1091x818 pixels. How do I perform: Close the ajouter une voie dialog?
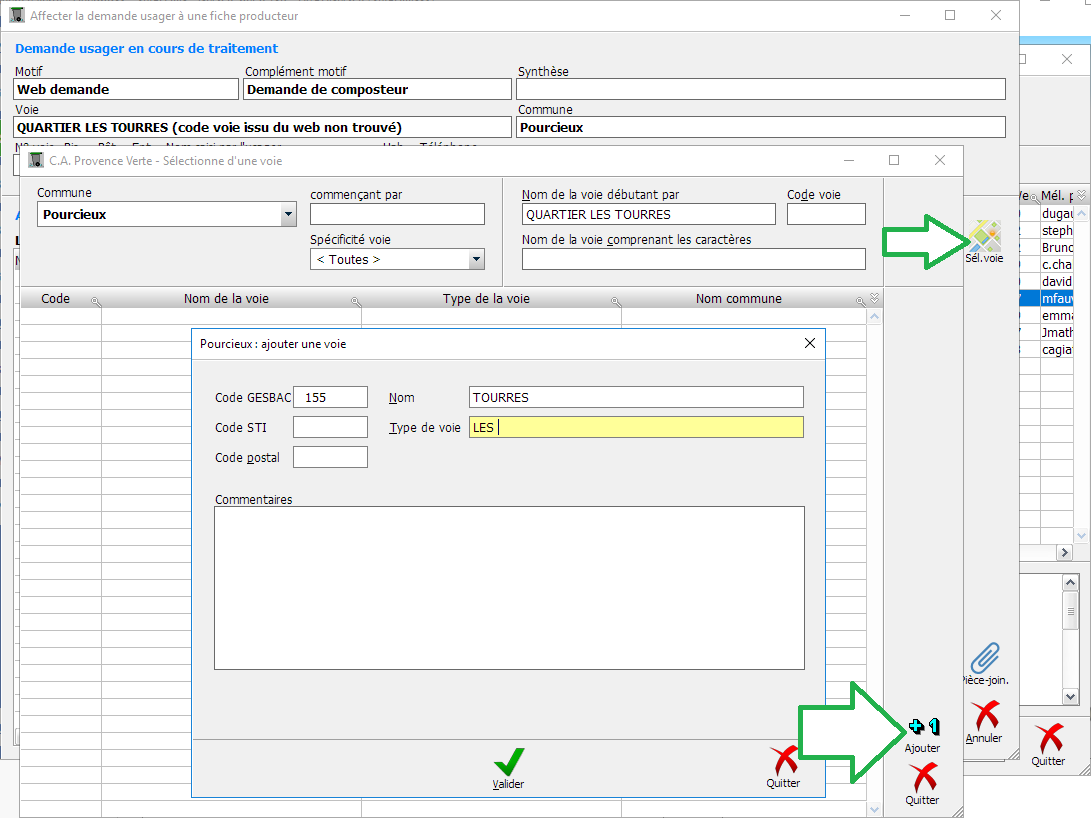tap(809, 343)
